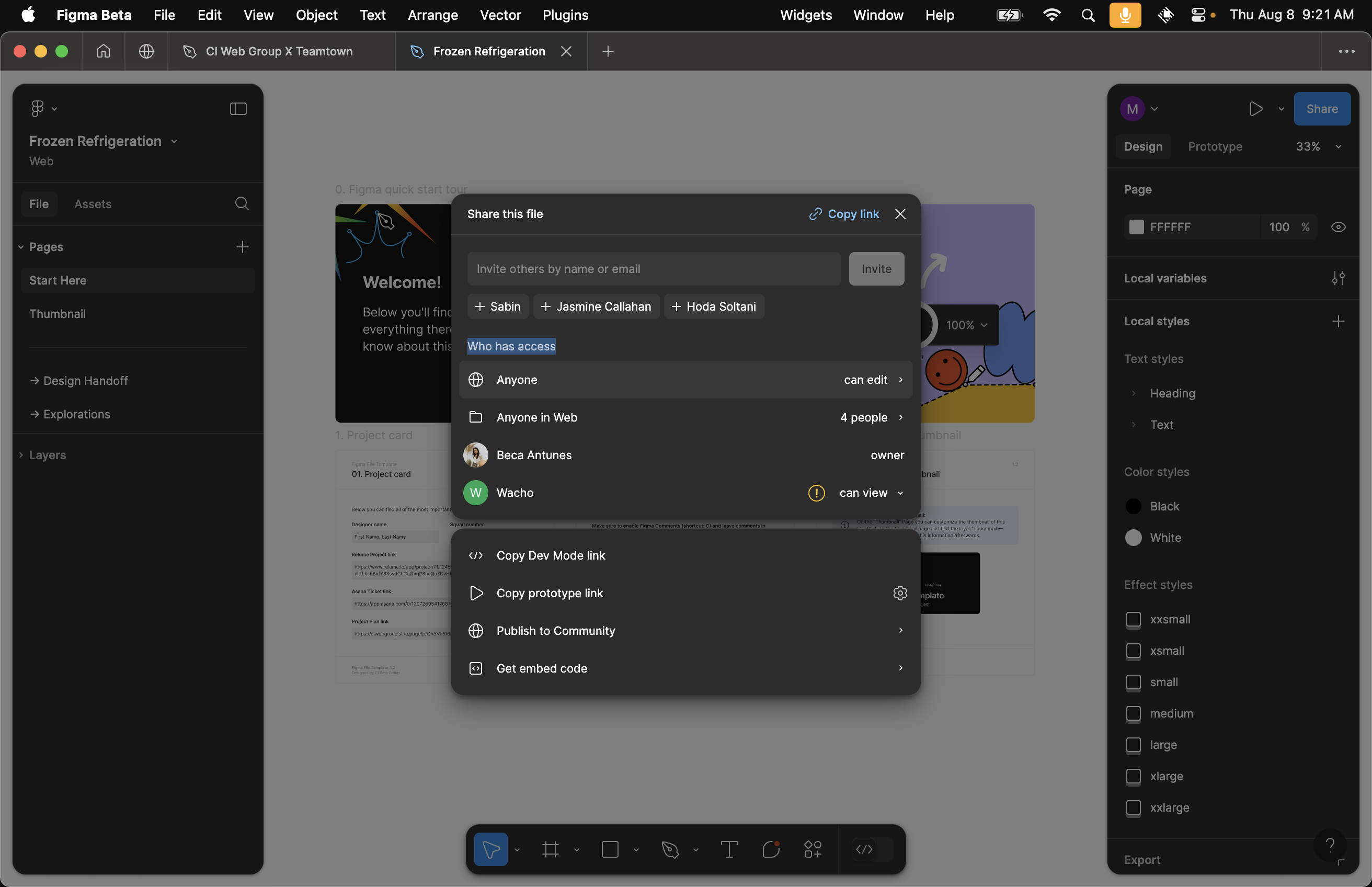Select the Pen tool in bottom toolbar
The image size is (1372, 887).
pos(670,849)
